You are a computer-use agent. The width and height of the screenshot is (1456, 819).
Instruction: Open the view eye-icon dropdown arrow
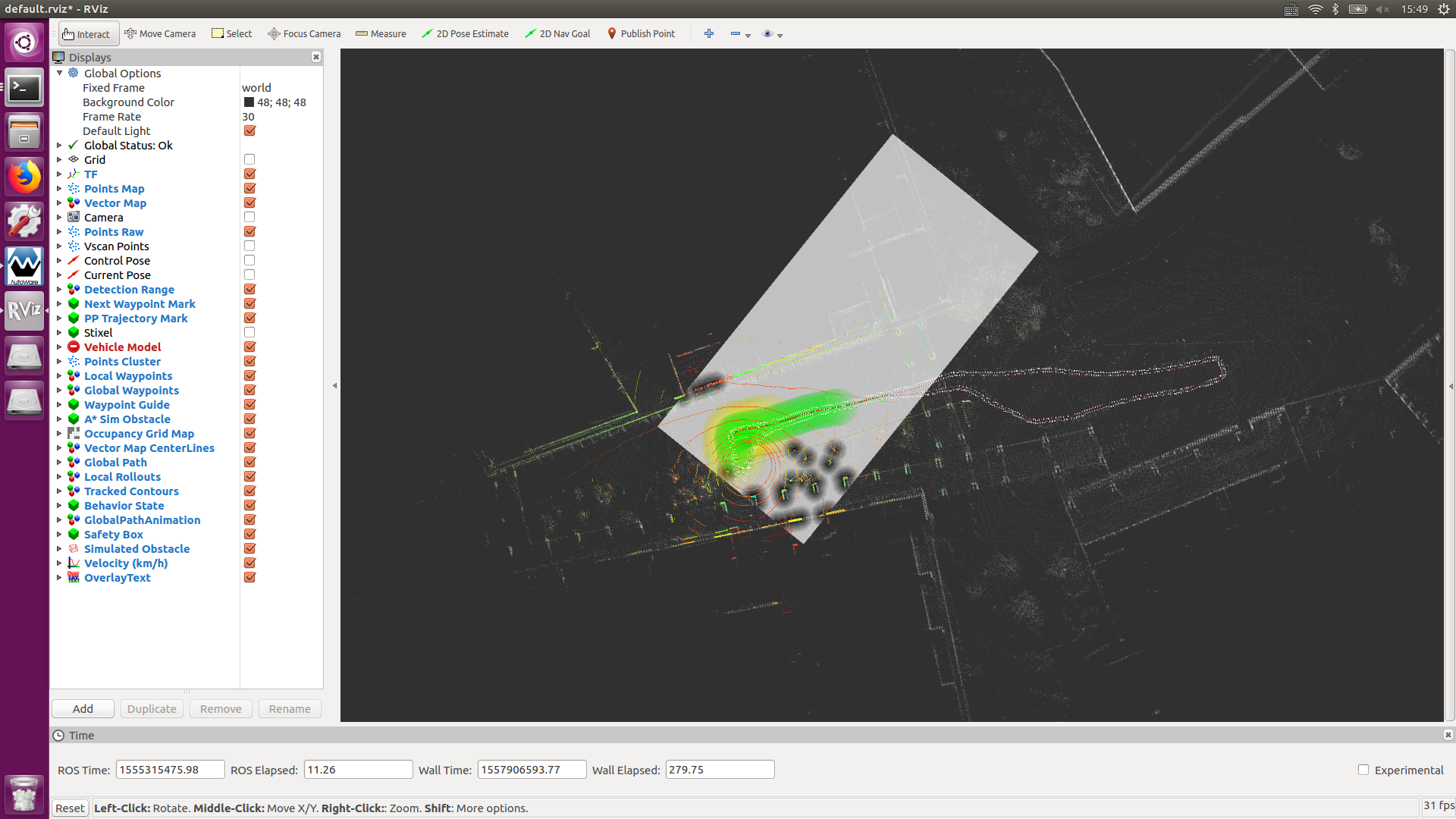tap(780, 35)
